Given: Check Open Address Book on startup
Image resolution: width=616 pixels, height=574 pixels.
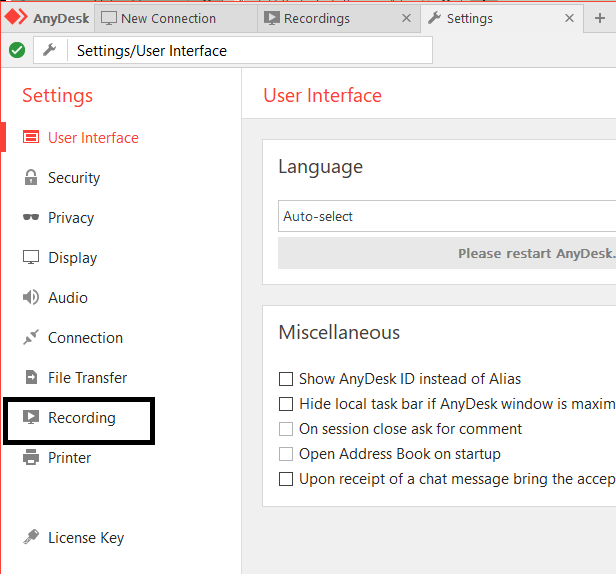Looking at the screenshot, I should (286, 454).
